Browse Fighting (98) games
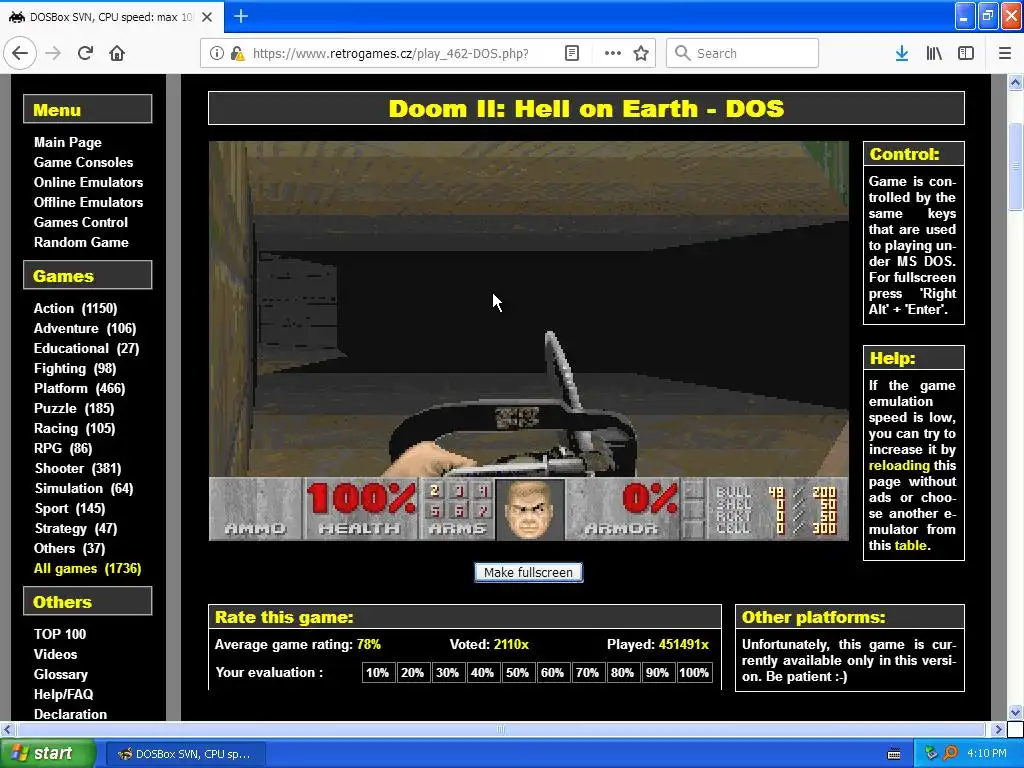1024x768 pixels. click(x=75, y=368)
